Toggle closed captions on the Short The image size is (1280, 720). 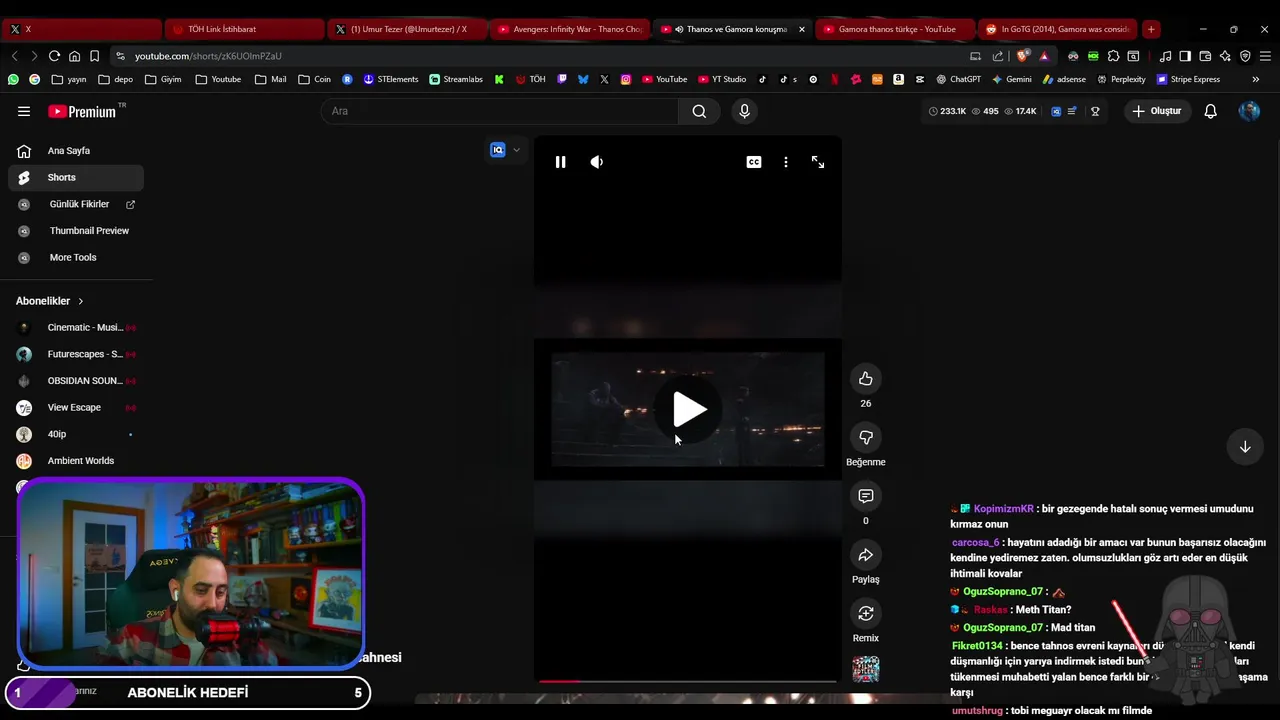click(x=754, y=162)
